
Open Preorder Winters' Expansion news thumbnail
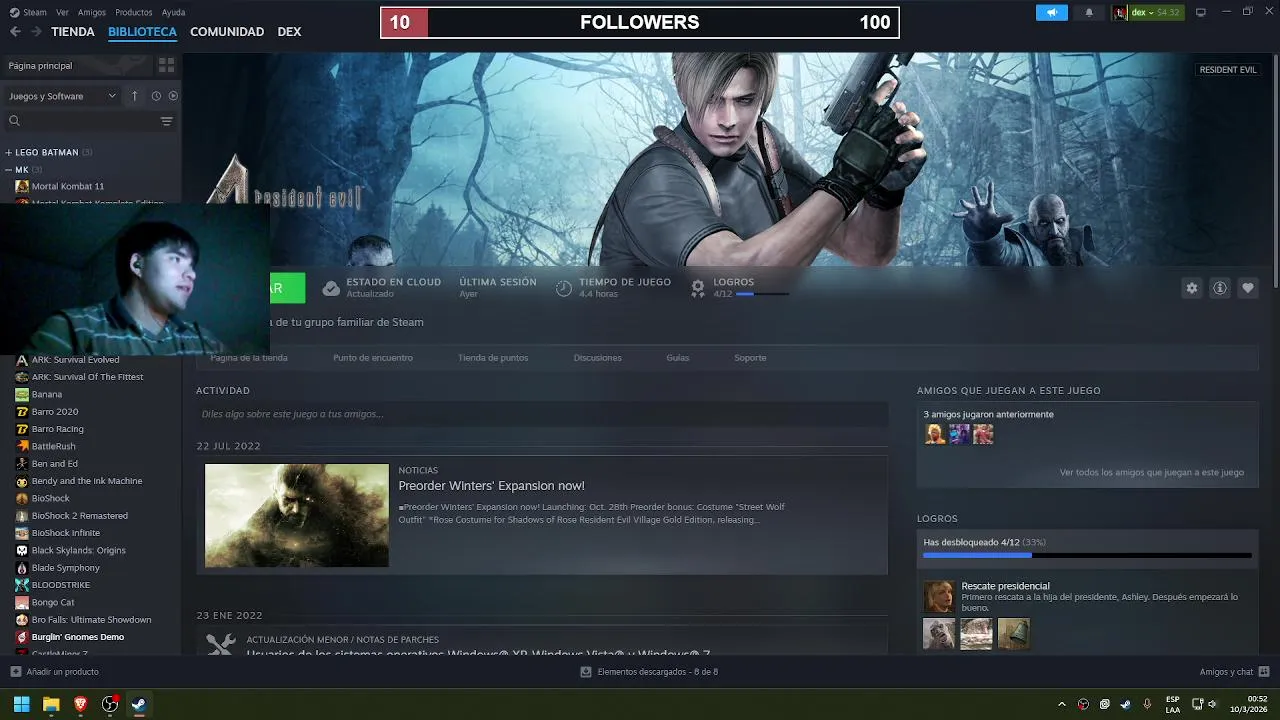pyautogui.click(x=297, y=515)
